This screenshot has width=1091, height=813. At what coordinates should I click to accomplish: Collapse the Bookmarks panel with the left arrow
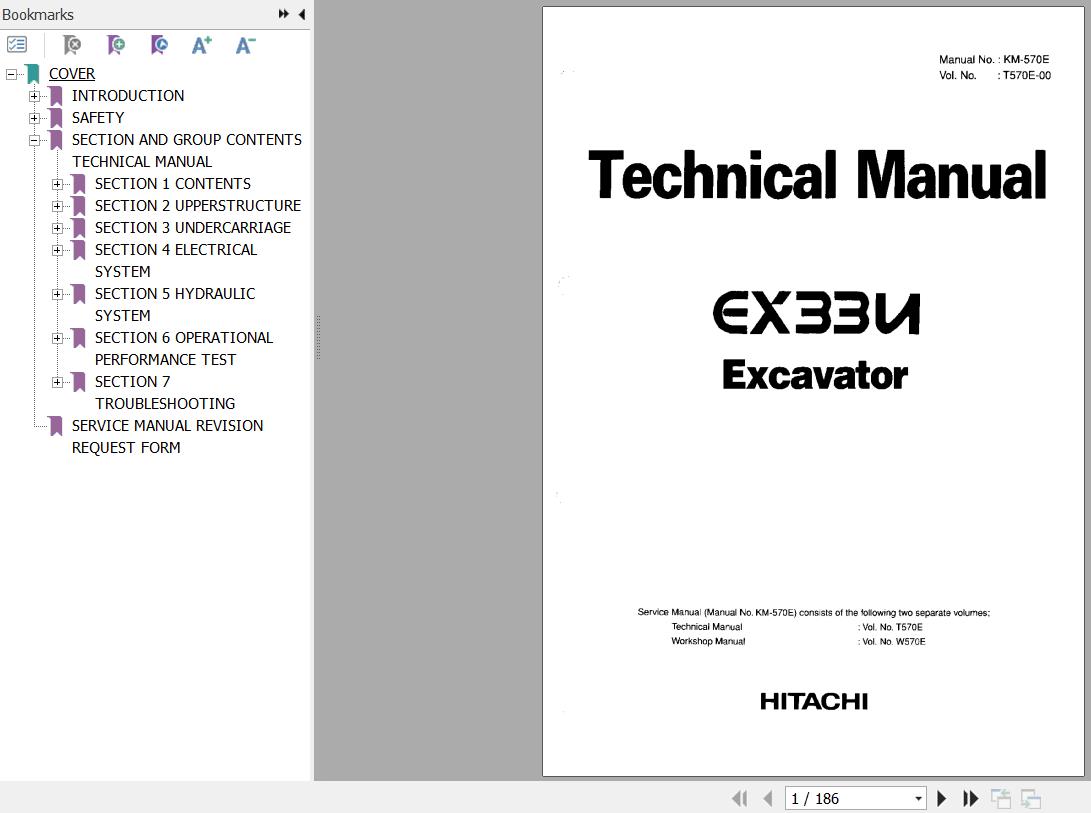(302, 14)
